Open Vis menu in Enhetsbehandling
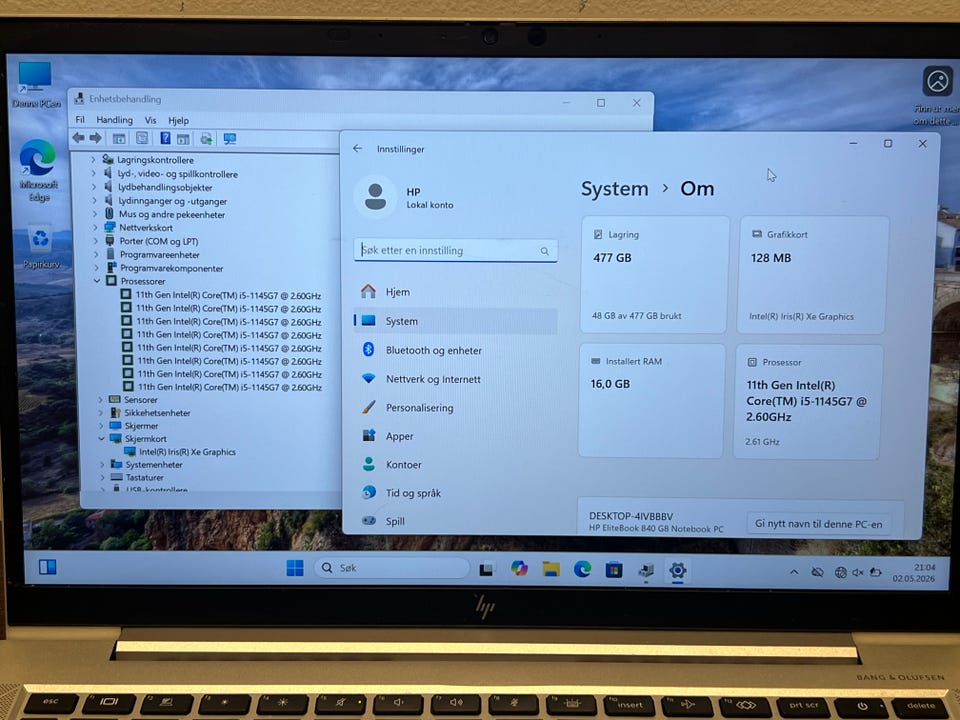960x720 pixels. [151, 120]
